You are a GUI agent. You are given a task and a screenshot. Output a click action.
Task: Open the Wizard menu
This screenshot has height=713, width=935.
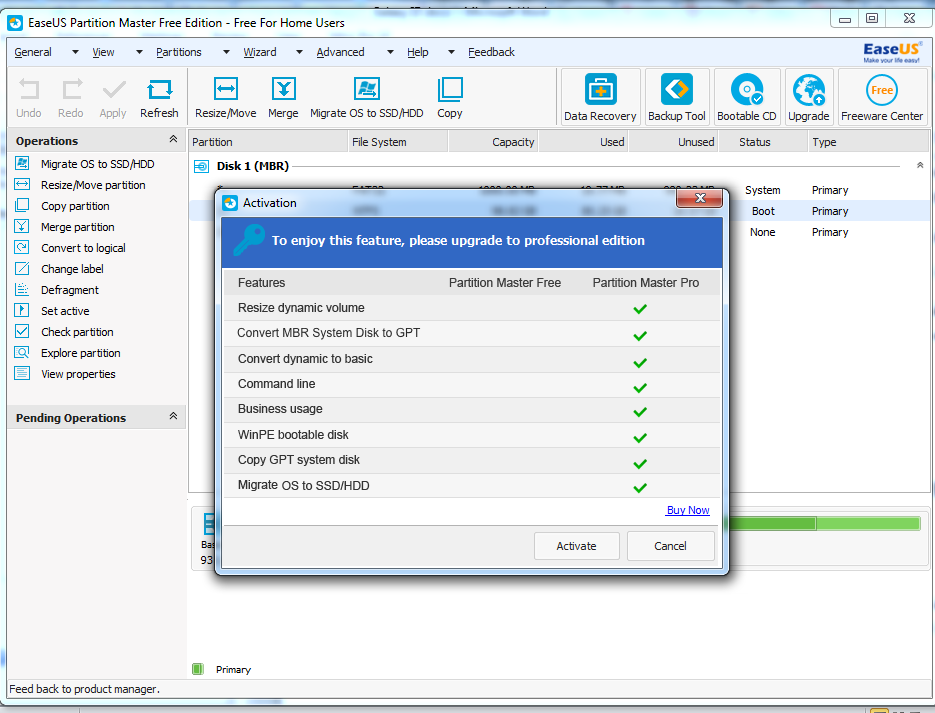pos(260,52)
